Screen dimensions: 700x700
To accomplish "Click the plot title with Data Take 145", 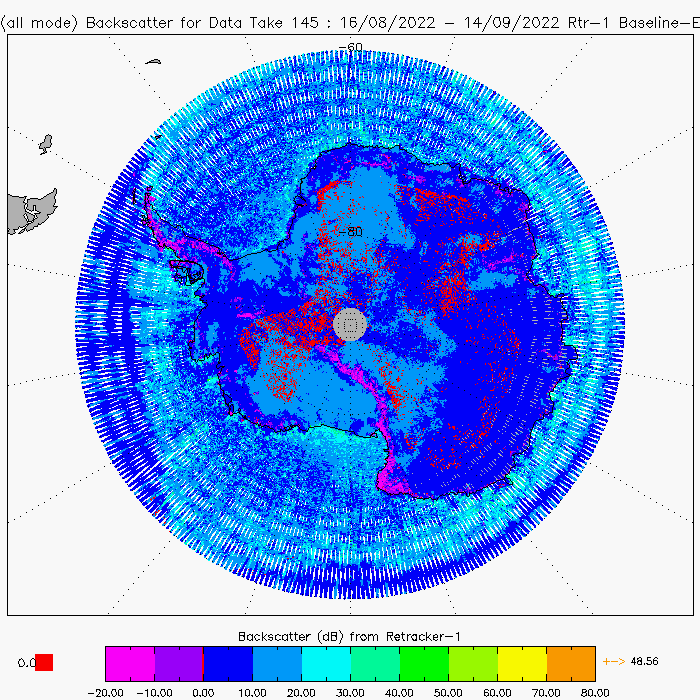I will pyautogui.click(x=350, y=23).
